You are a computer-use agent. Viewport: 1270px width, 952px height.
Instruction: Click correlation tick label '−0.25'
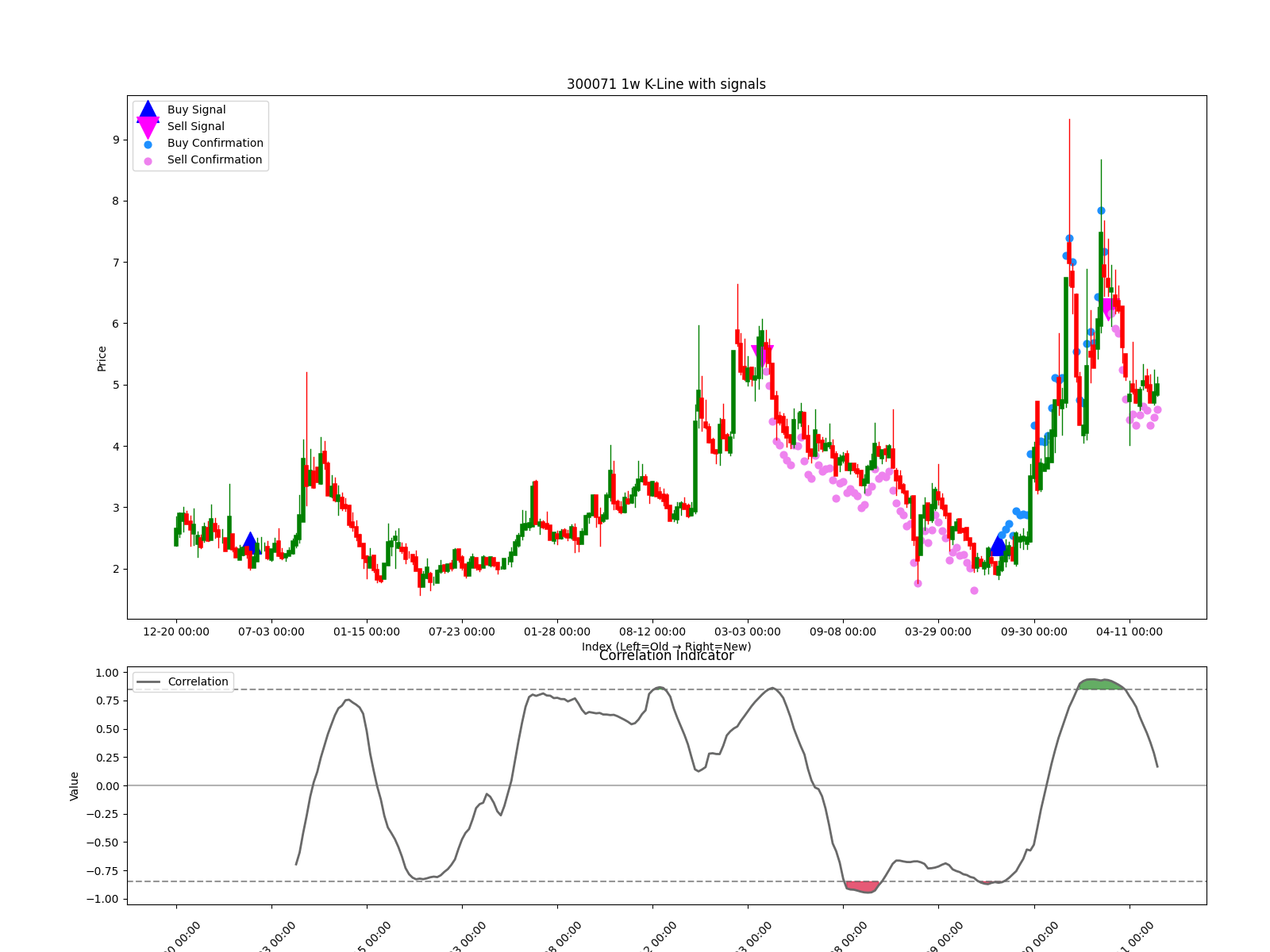(x=103, y=815)
